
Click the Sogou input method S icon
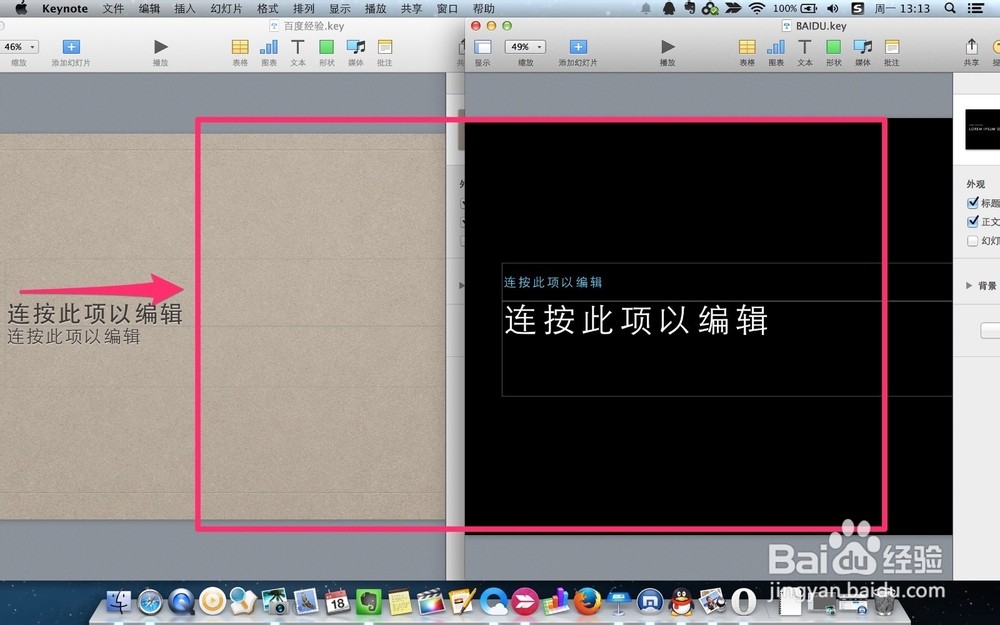pyautogui.click(x=858, y=8)
